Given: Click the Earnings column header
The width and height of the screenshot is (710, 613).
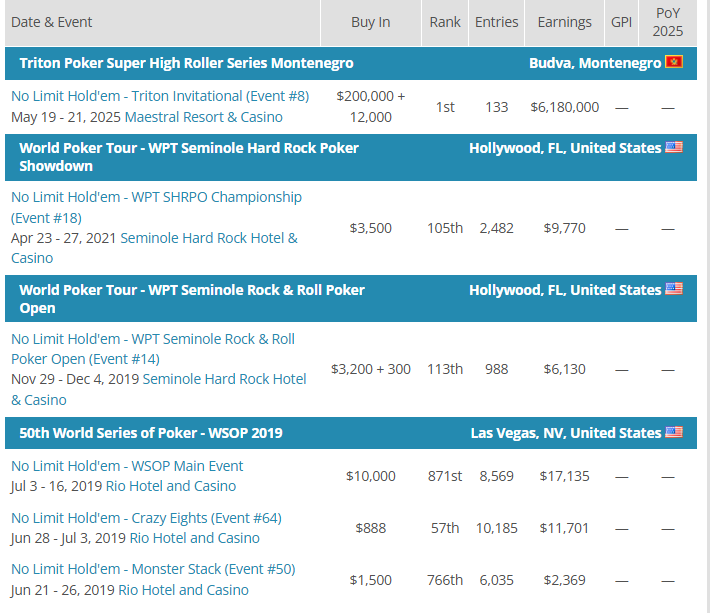Looking at the screenshot, I should (x=564, y=22).
